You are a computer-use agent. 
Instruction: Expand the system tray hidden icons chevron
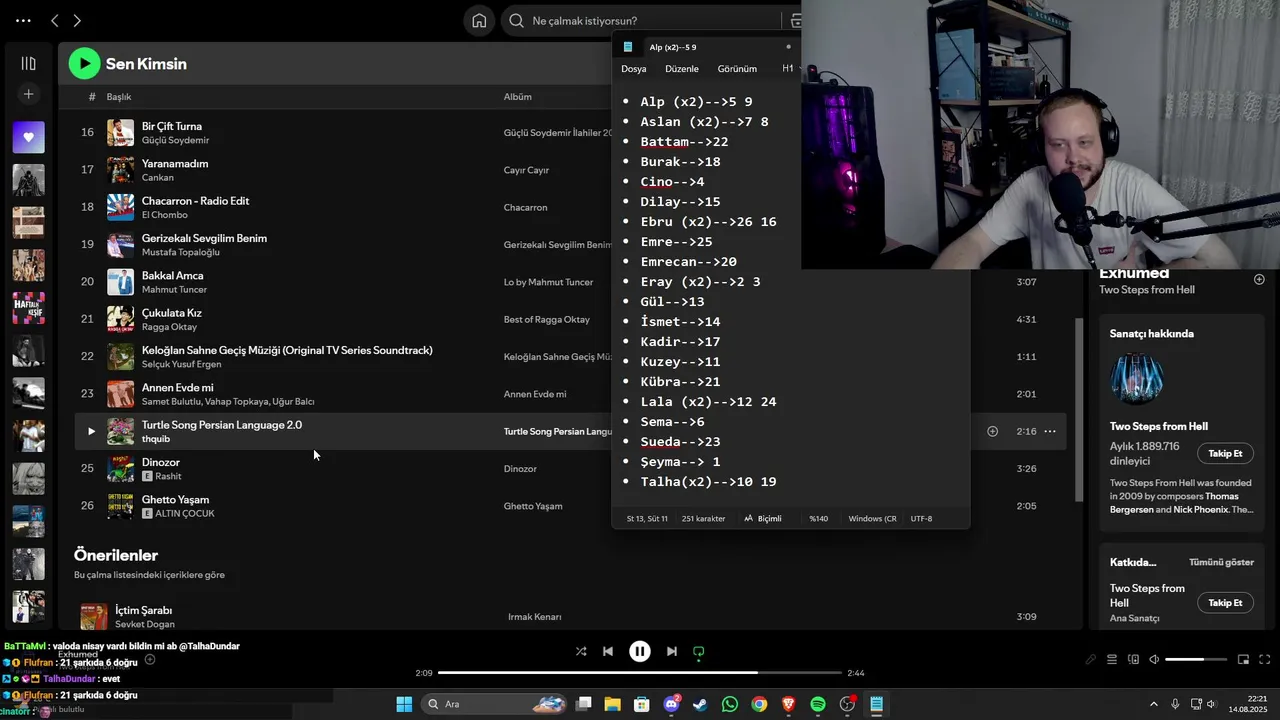(x=1153, y=704)
